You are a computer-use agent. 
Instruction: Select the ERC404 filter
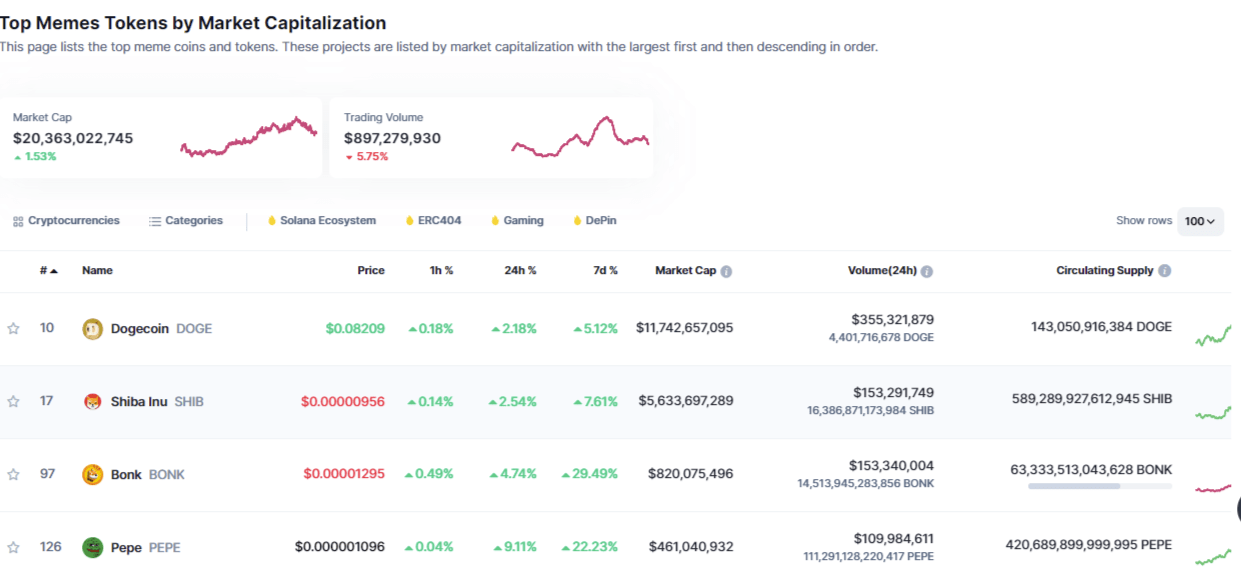(x=433, y=221)
